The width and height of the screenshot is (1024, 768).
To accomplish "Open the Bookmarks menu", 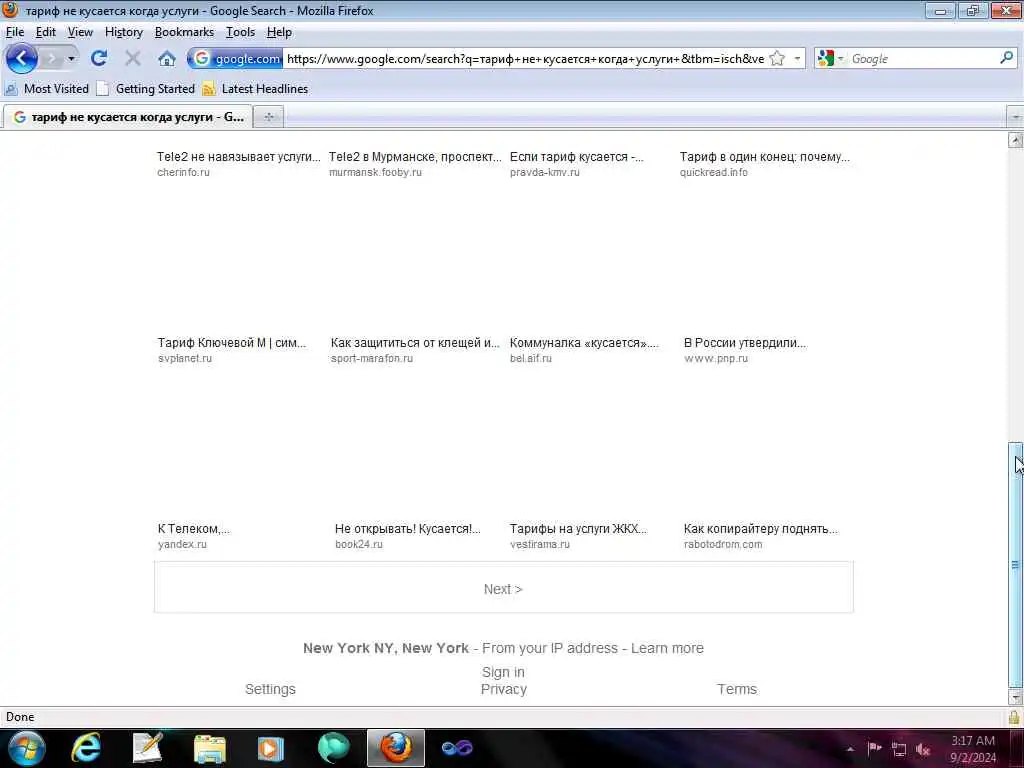I will coord(184,32).
